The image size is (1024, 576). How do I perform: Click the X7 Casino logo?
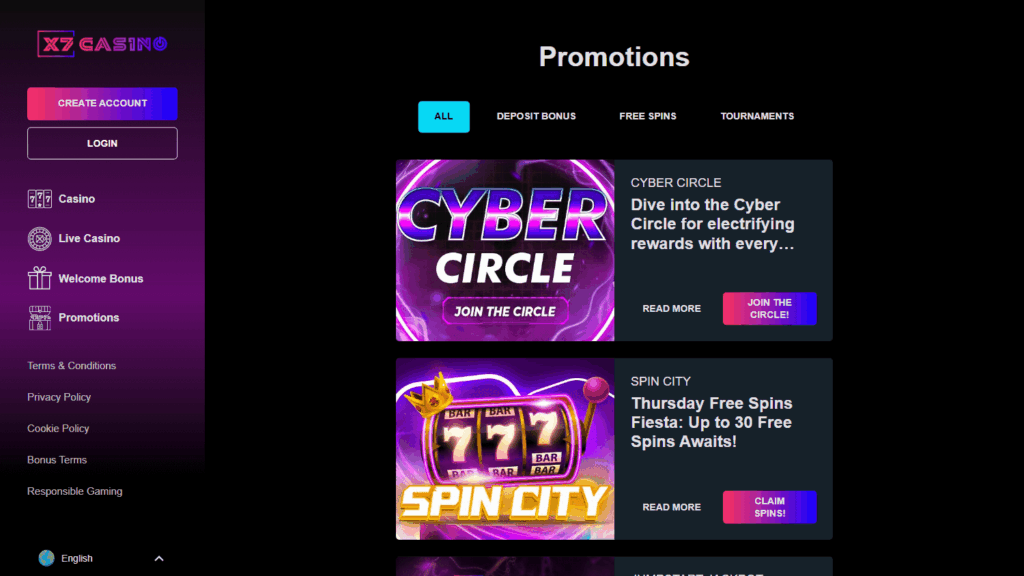102,44
